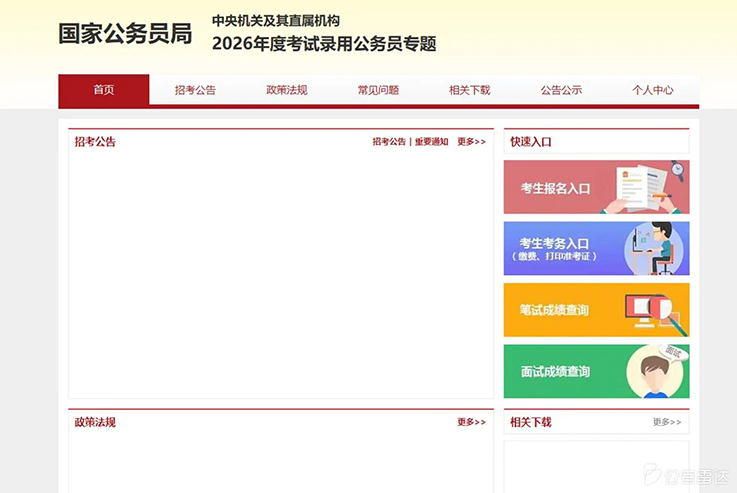Click the 首页 navigation tab
The height and width of the screenshot is (493, 737).
[x=104, y=90]
